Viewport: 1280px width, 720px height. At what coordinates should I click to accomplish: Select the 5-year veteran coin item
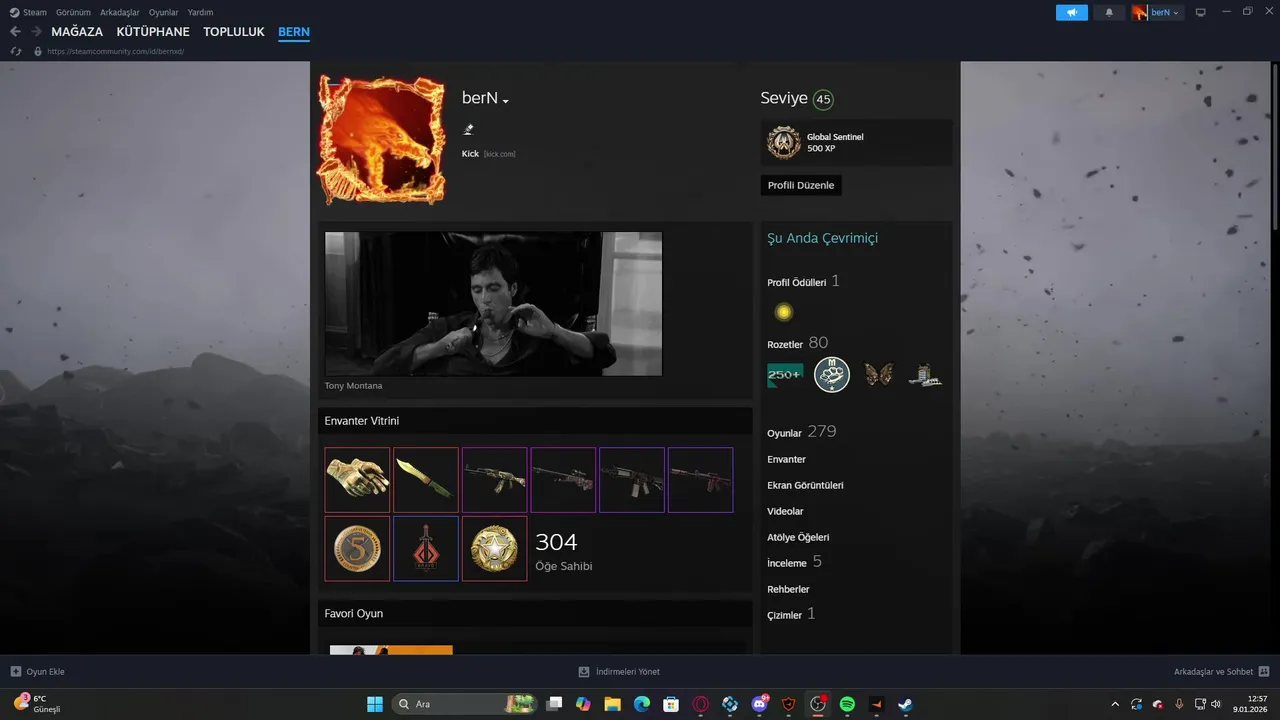[357, 548]
